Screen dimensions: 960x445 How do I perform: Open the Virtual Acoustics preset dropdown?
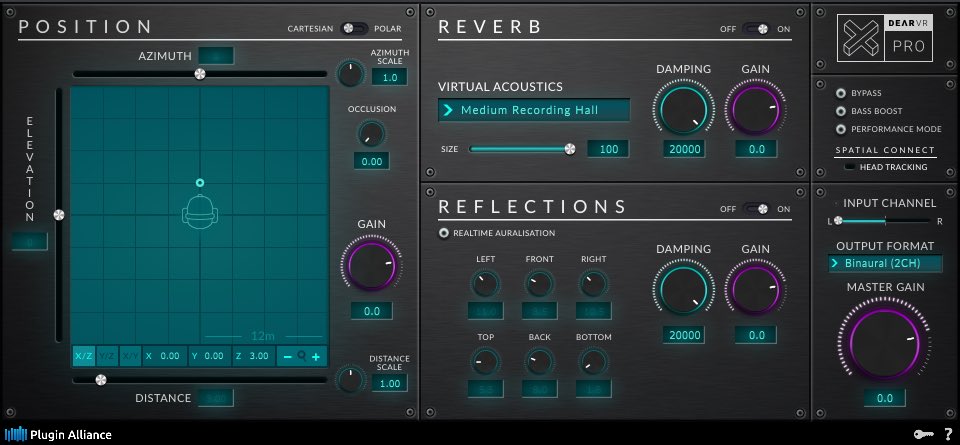coord(534,110)
